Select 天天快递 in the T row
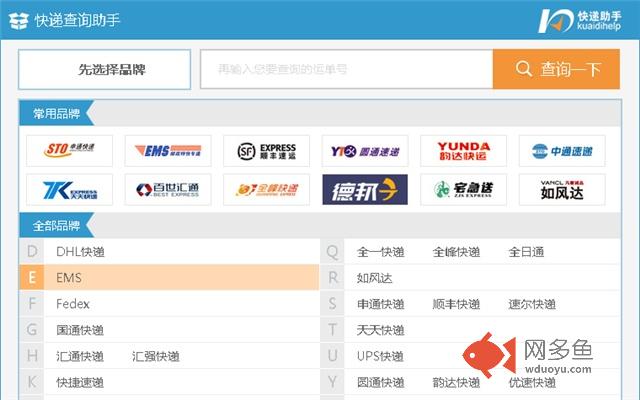The height and width of the screenshot is (400, 640). tap(380, 330)
